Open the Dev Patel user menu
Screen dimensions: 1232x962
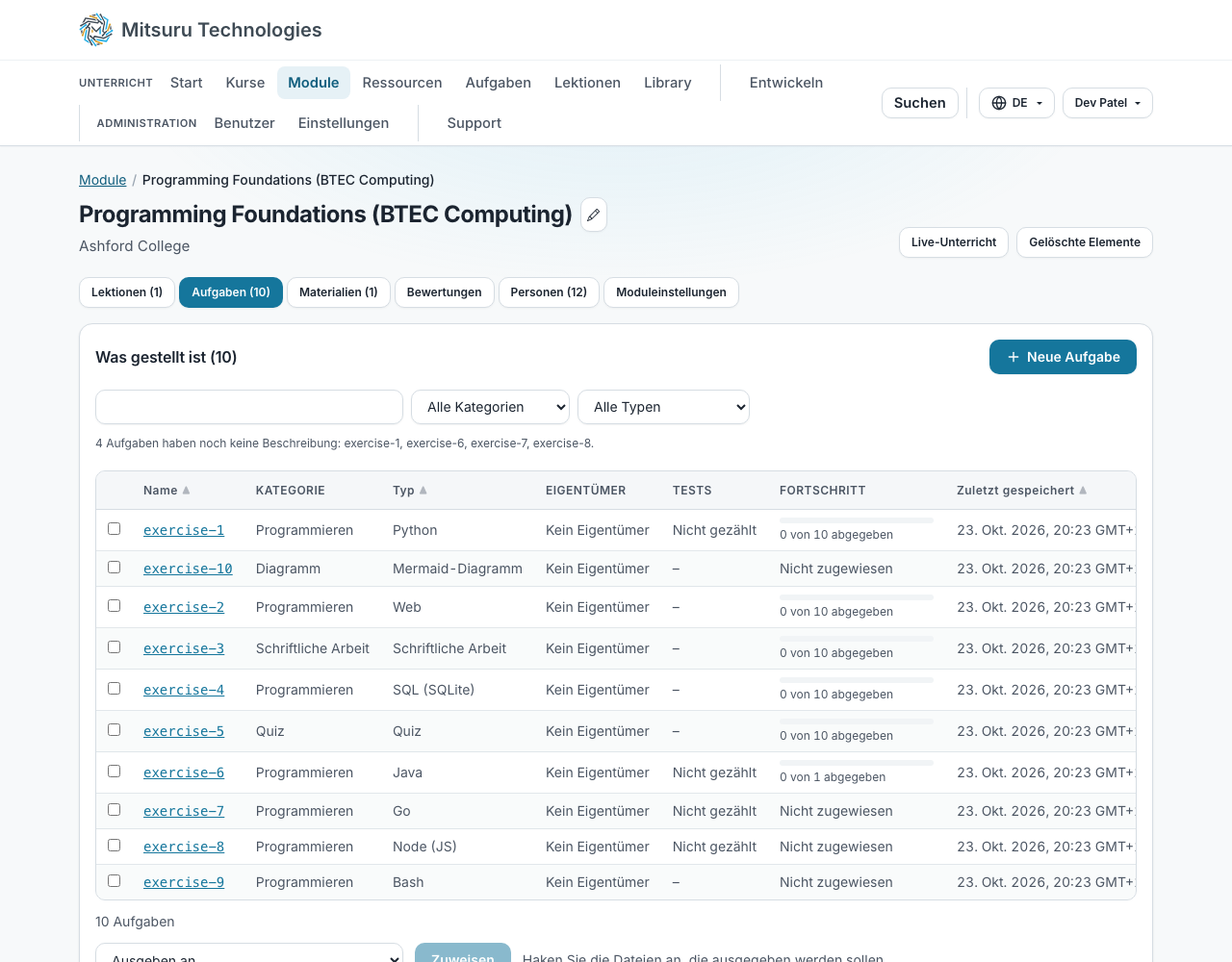[x=1107, y=103]
